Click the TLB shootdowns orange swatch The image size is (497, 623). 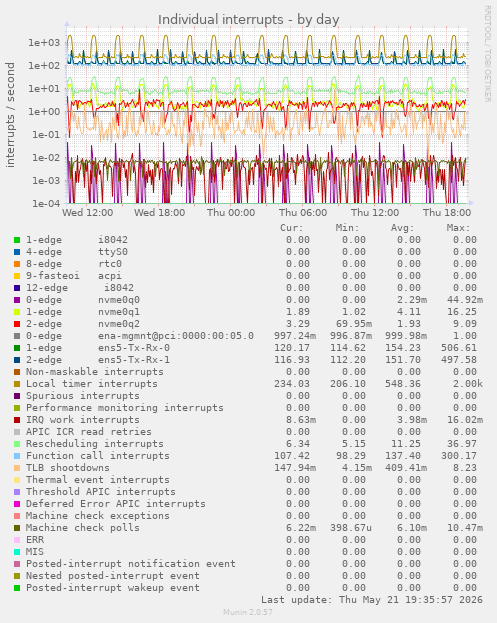coord(17,468)
